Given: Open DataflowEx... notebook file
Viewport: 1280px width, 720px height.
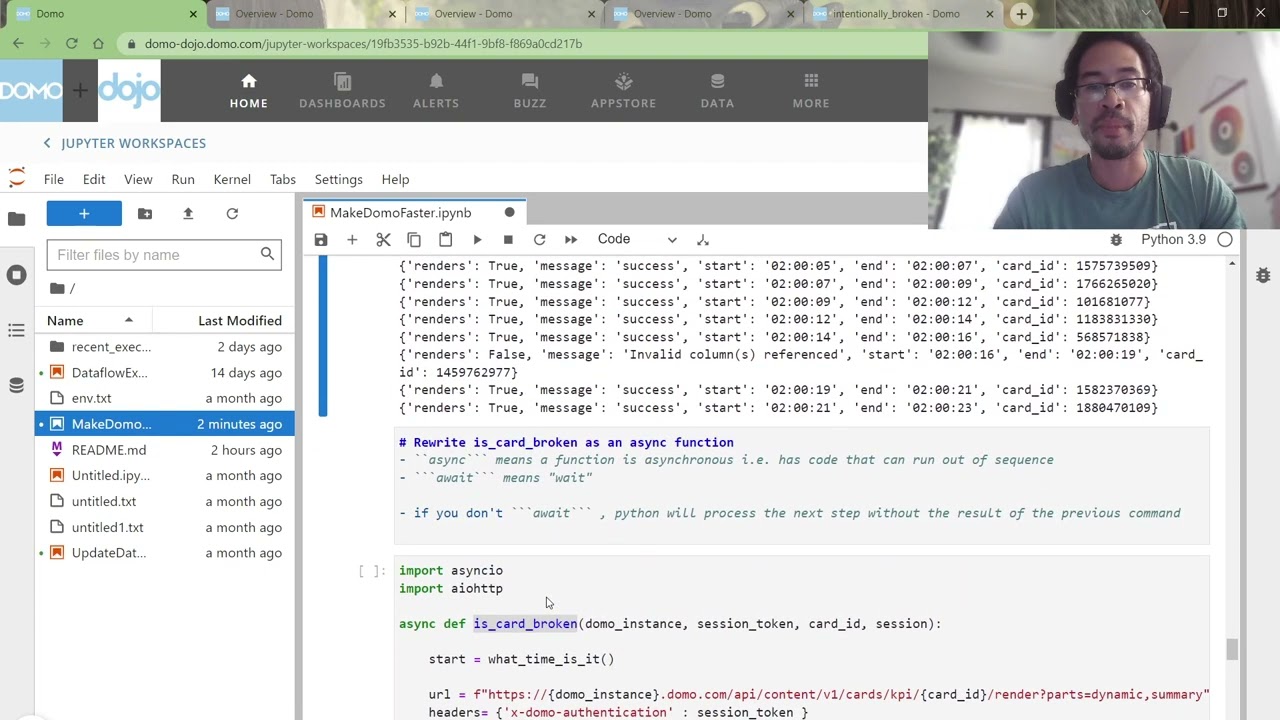Looking at the screenshot, I should pos(165,373).
